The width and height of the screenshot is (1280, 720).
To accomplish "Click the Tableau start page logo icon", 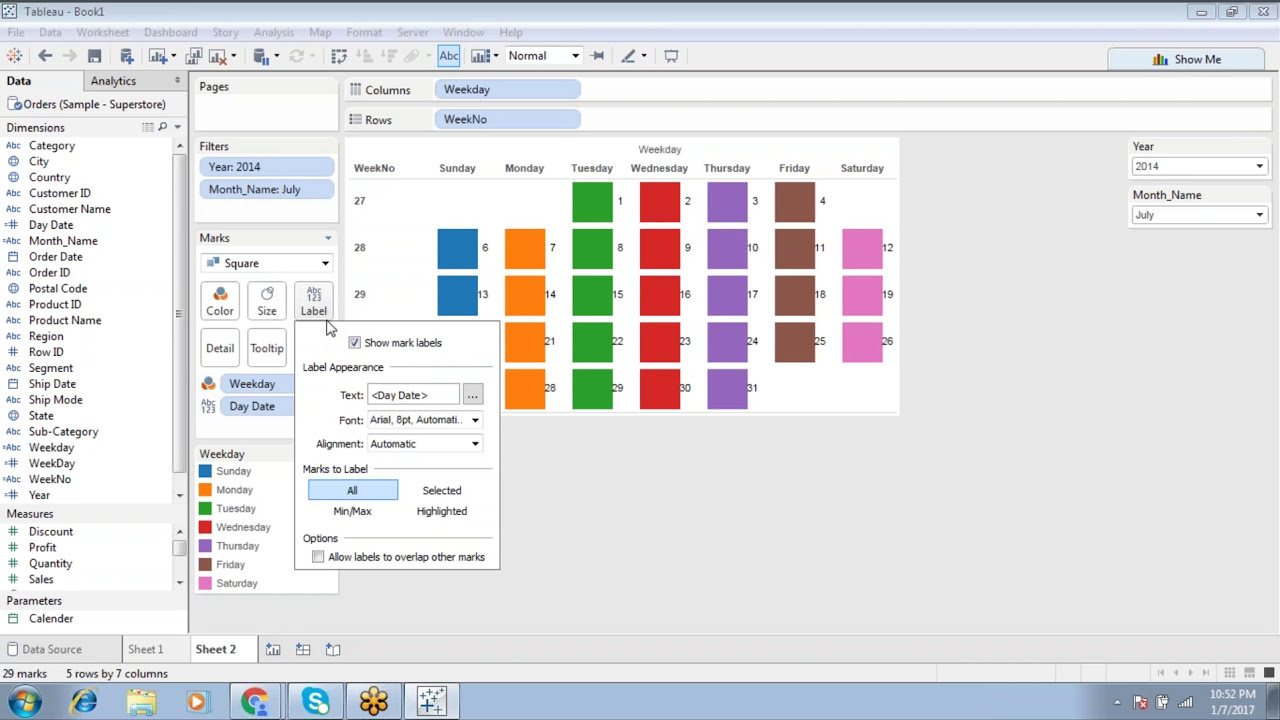I will click(x=14, y=56).
